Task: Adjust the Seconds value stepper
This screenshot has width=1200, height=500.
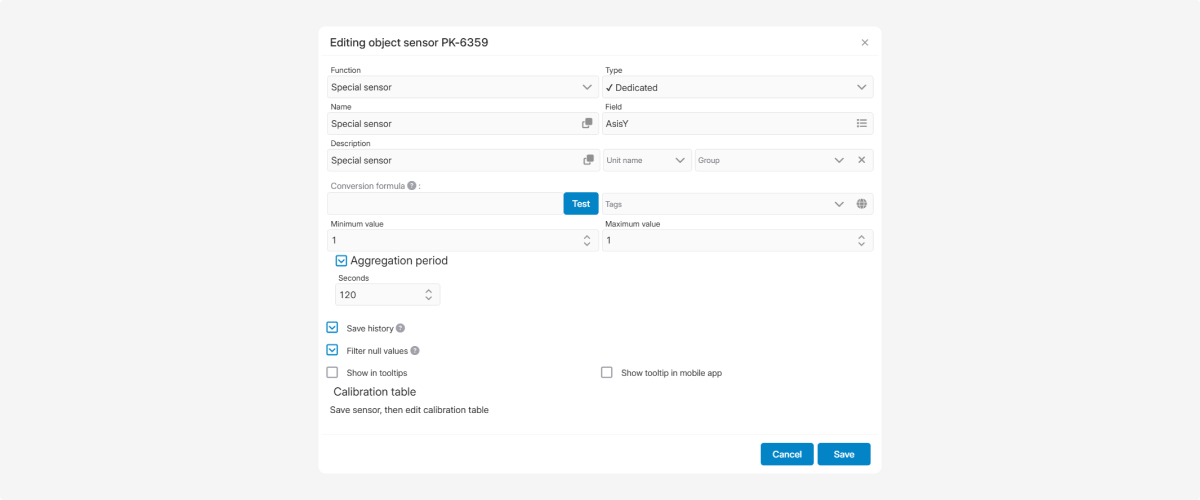Action: click(428, 295)
